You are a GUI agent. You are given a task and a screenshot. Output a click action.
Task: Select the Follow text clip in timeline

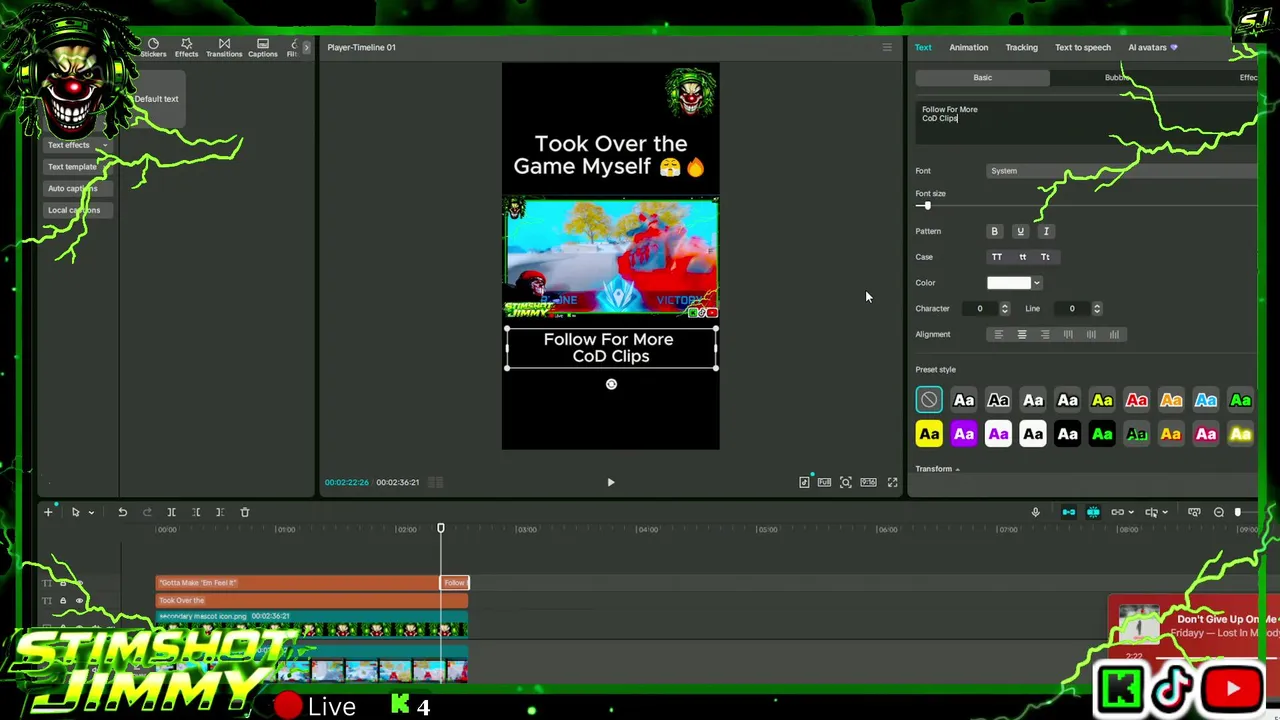tap(455, 583)
